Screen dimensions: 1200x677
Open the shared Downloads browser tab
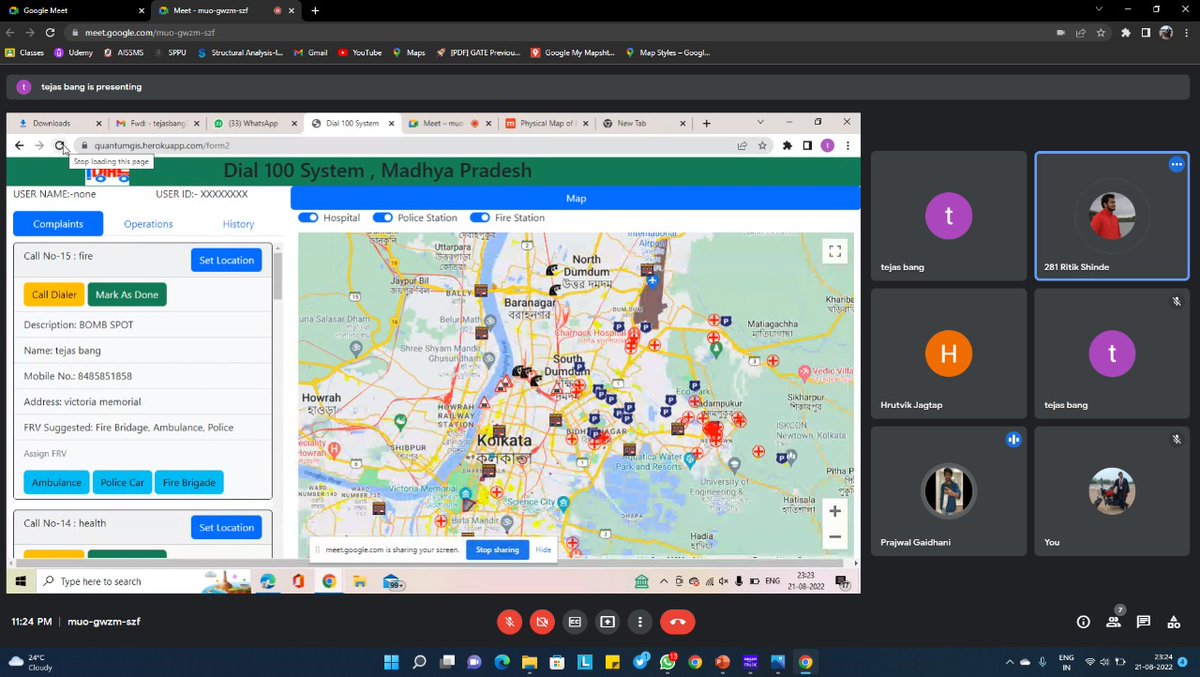point(56,123)
